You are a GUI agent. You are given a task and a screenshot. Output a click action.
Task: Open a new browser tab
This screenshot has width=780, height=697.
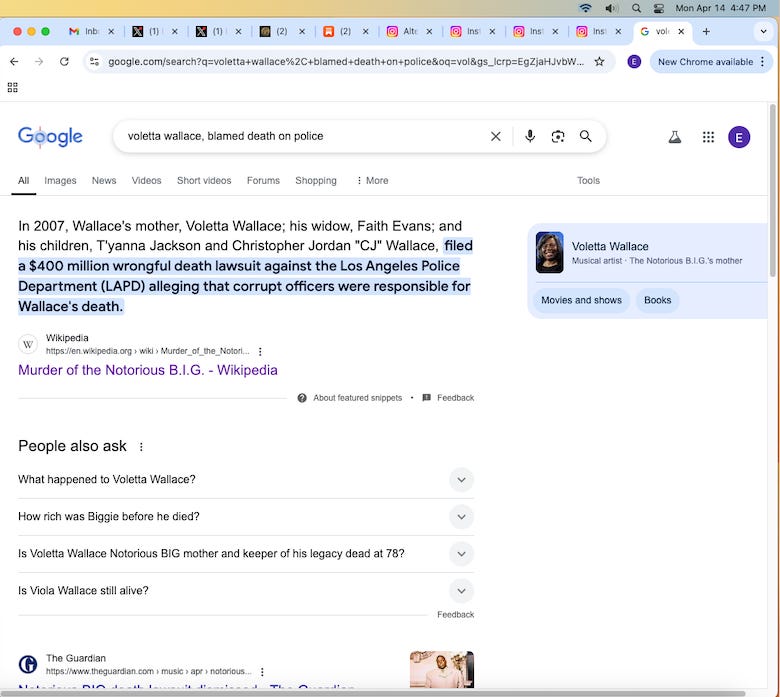point(706,31)
